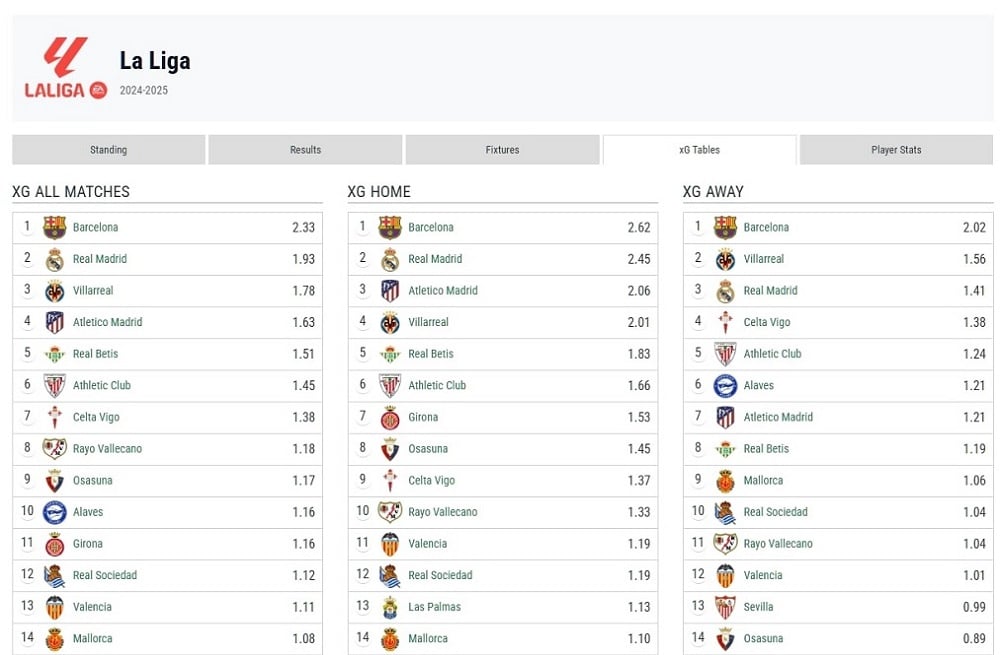Select the Player Stats tab
The width and height of the screenshot is (1000, 655).
click(896, 150)
